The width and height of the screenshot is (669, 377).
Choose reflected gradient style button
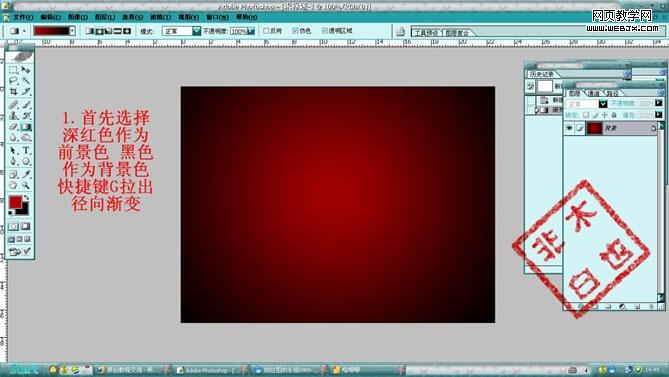coord(118,31)
